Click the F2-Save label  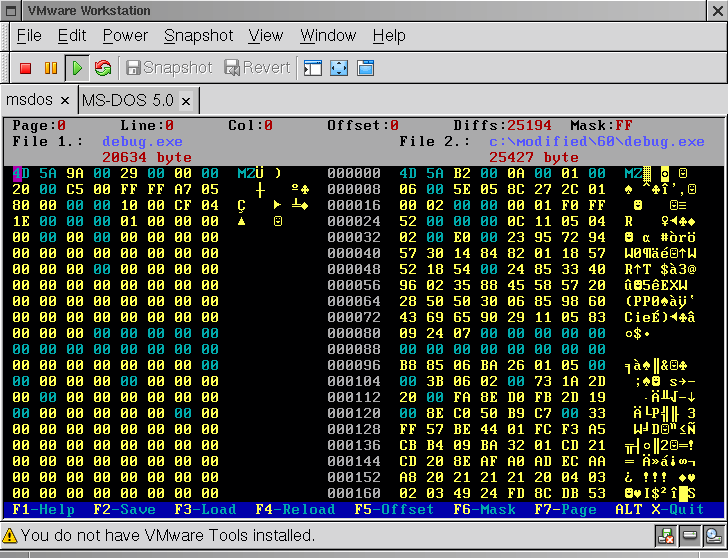[x=124, y=509]
